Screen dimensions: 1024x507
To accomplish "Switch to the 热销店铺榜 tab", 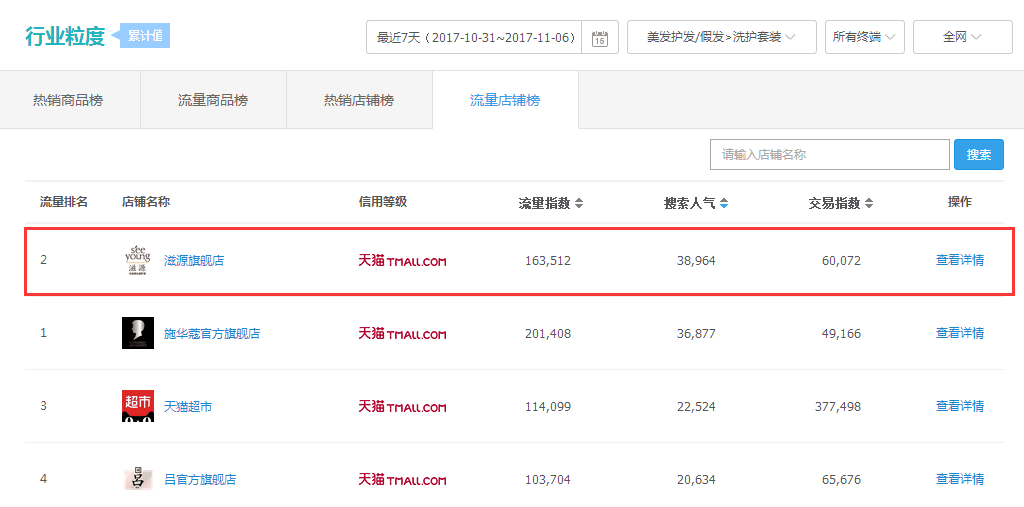I will (359, 100).
